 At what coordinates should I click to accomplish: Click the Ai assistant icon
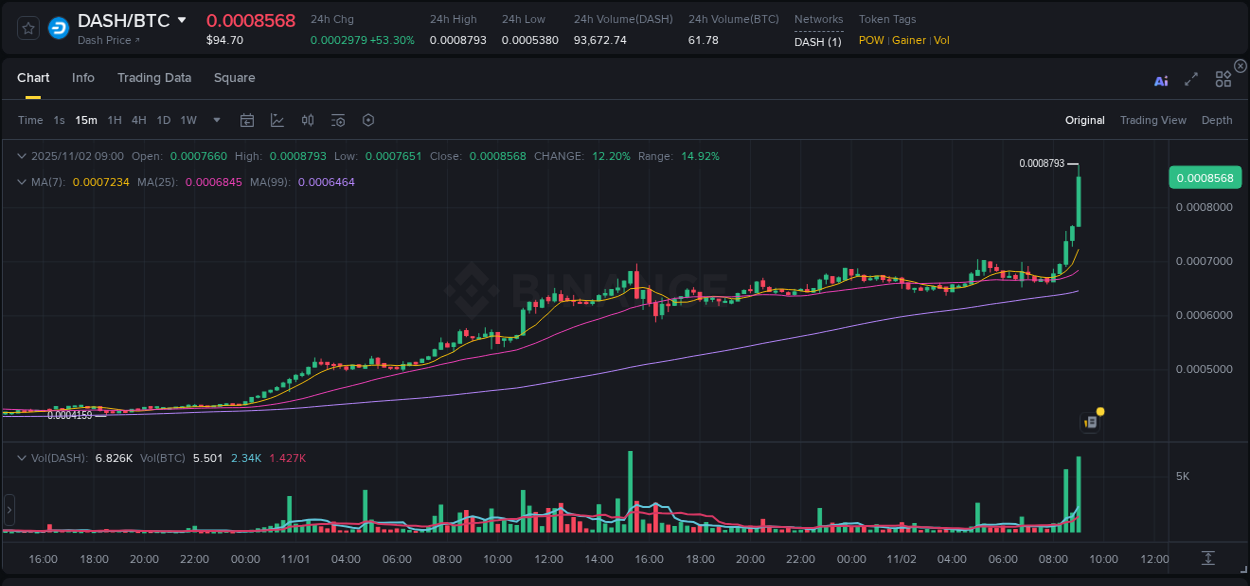[x=1161, y=79]
